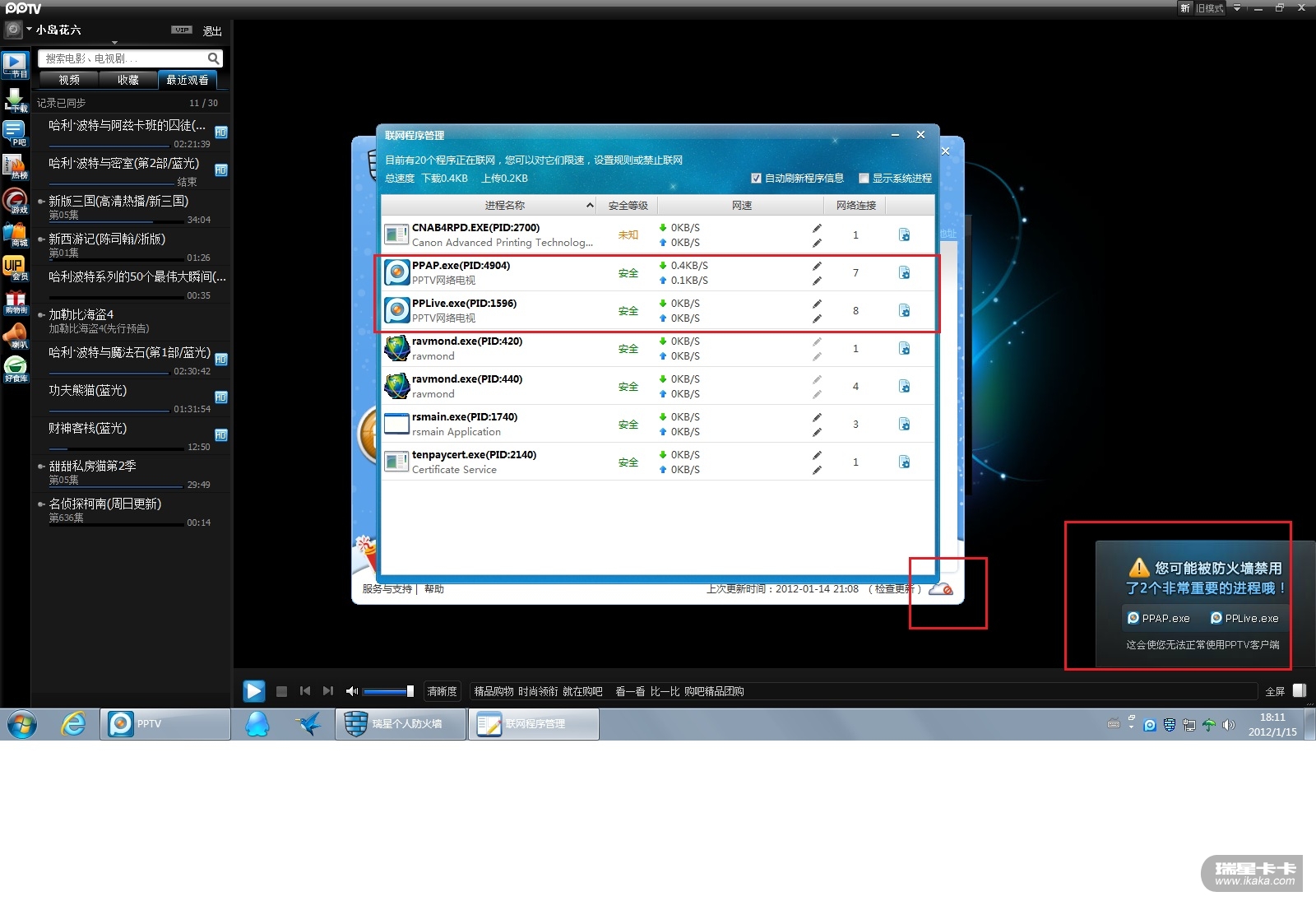Screen dimensions: 1316x901
Task: Expand the 新版三国 series entry
Action: pyautogui.click(x=41, y=201)
